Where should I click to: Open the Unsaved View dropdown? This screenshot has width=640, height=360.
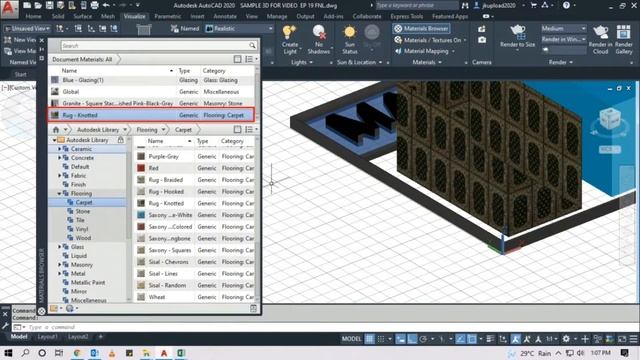(27, 29)
